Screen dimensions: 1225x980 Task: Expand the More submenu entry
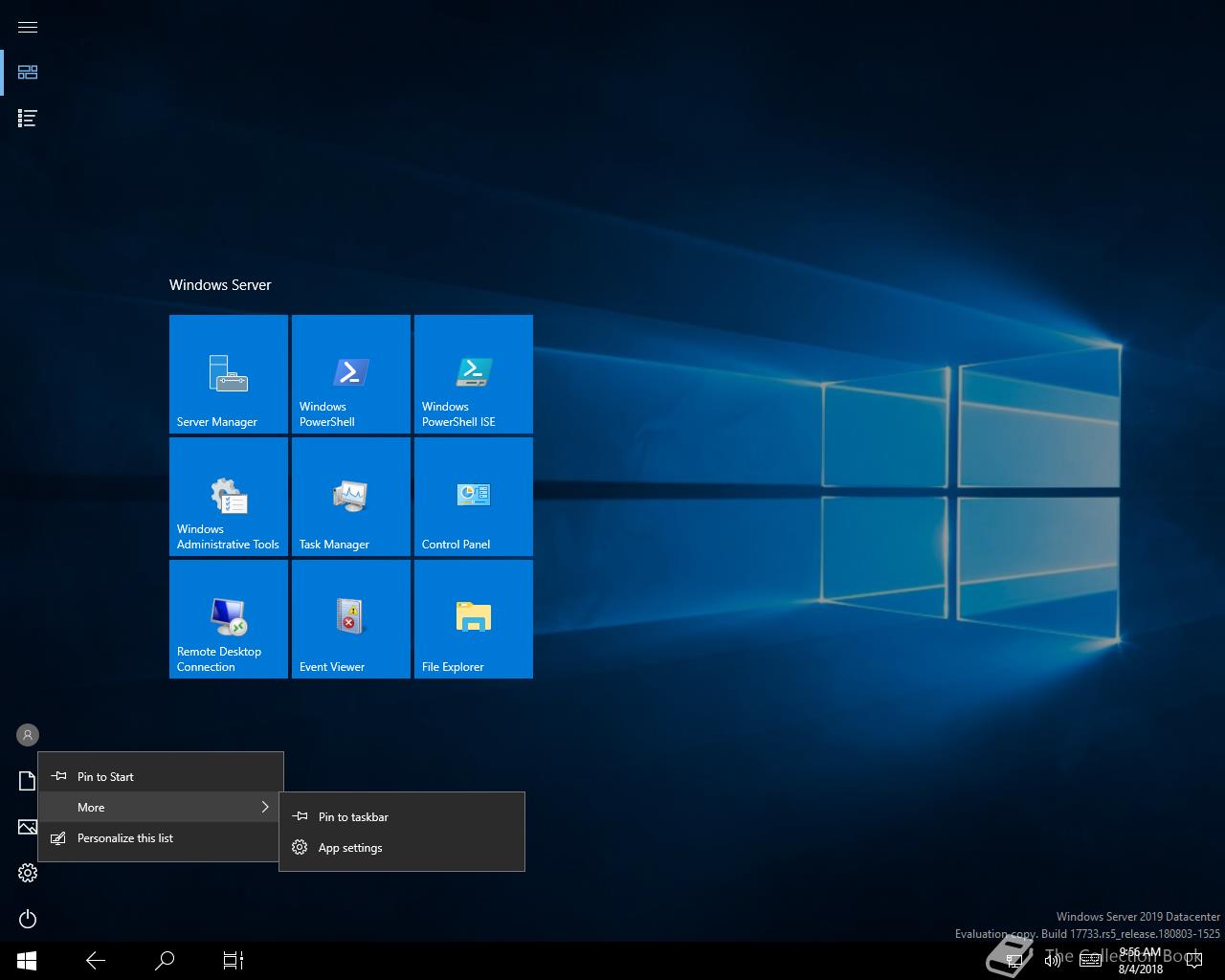pos(161,807)
